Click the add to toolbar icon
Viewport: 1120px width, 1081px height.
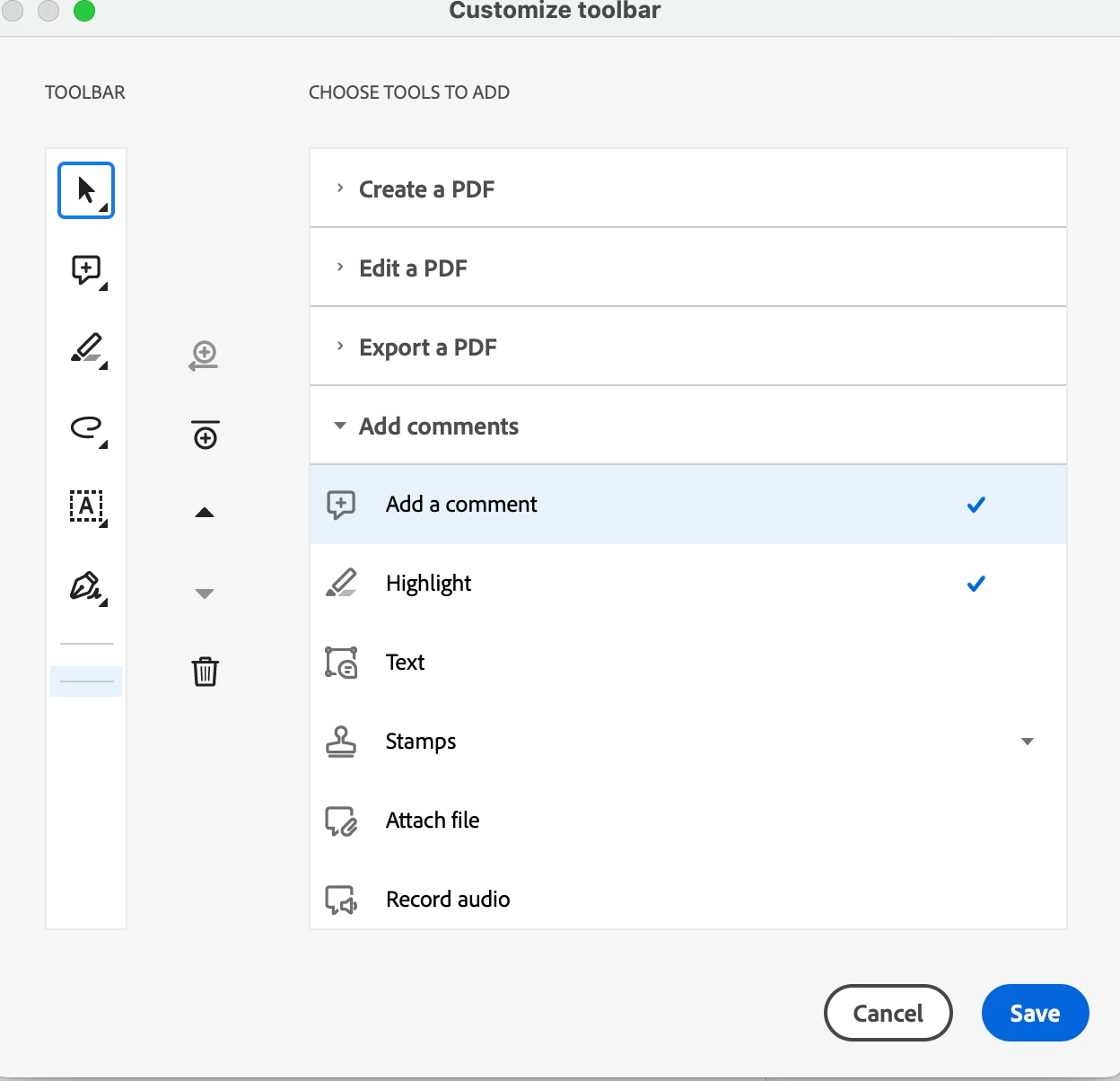pyautogui.click(x=205, y=356)
